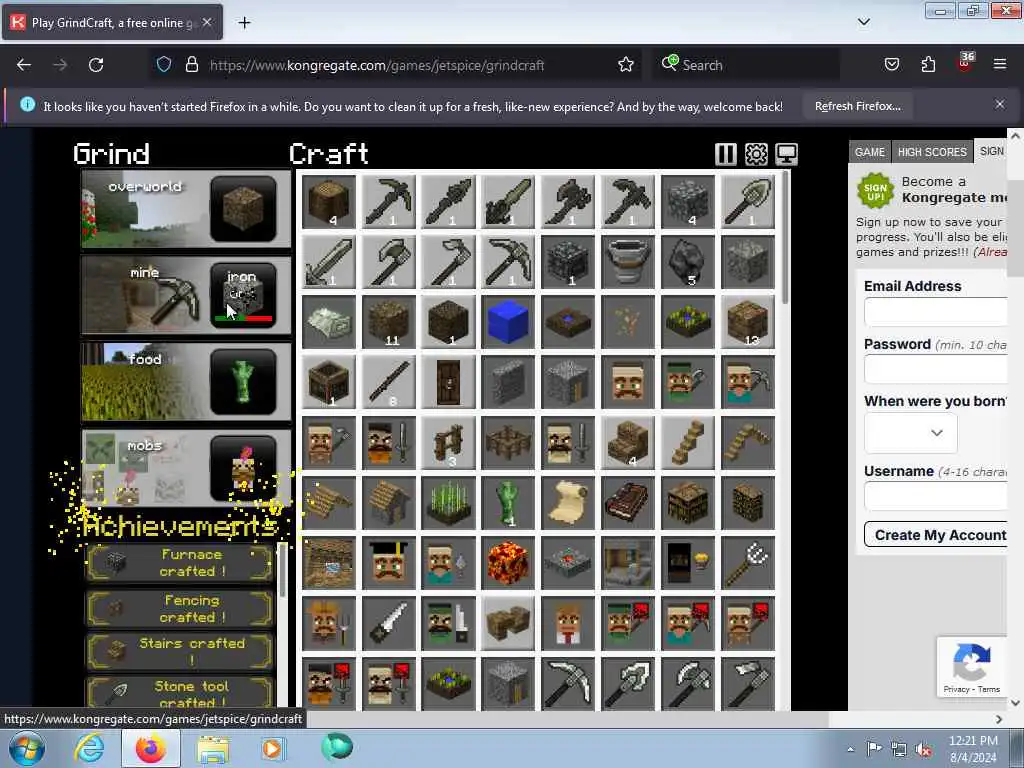Select the sugar cane crop tile

tap(449, 503)
